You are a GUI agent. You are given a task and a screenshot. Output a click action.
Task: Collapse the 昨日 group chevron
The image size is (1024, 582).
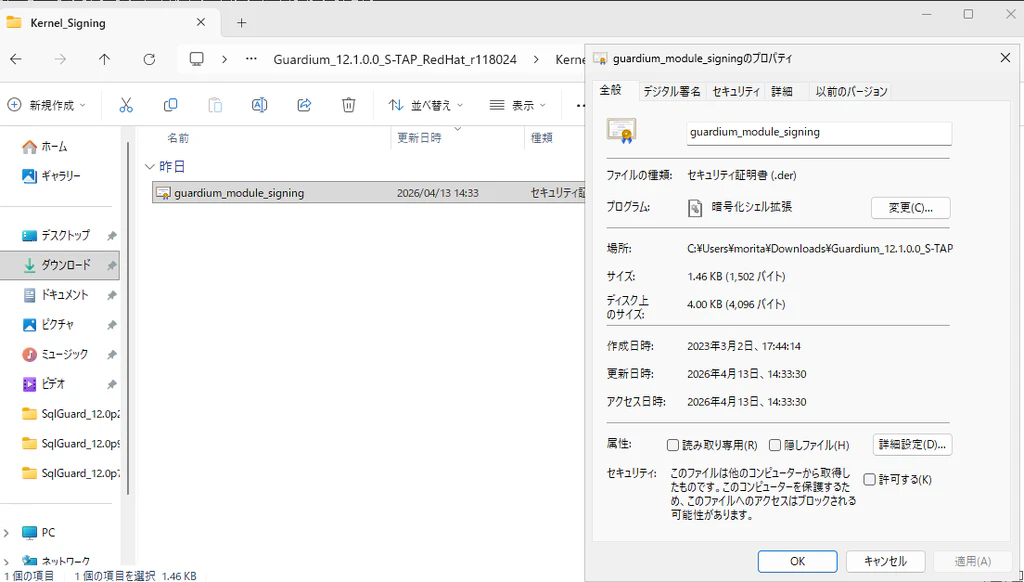[x=150, y=167]
